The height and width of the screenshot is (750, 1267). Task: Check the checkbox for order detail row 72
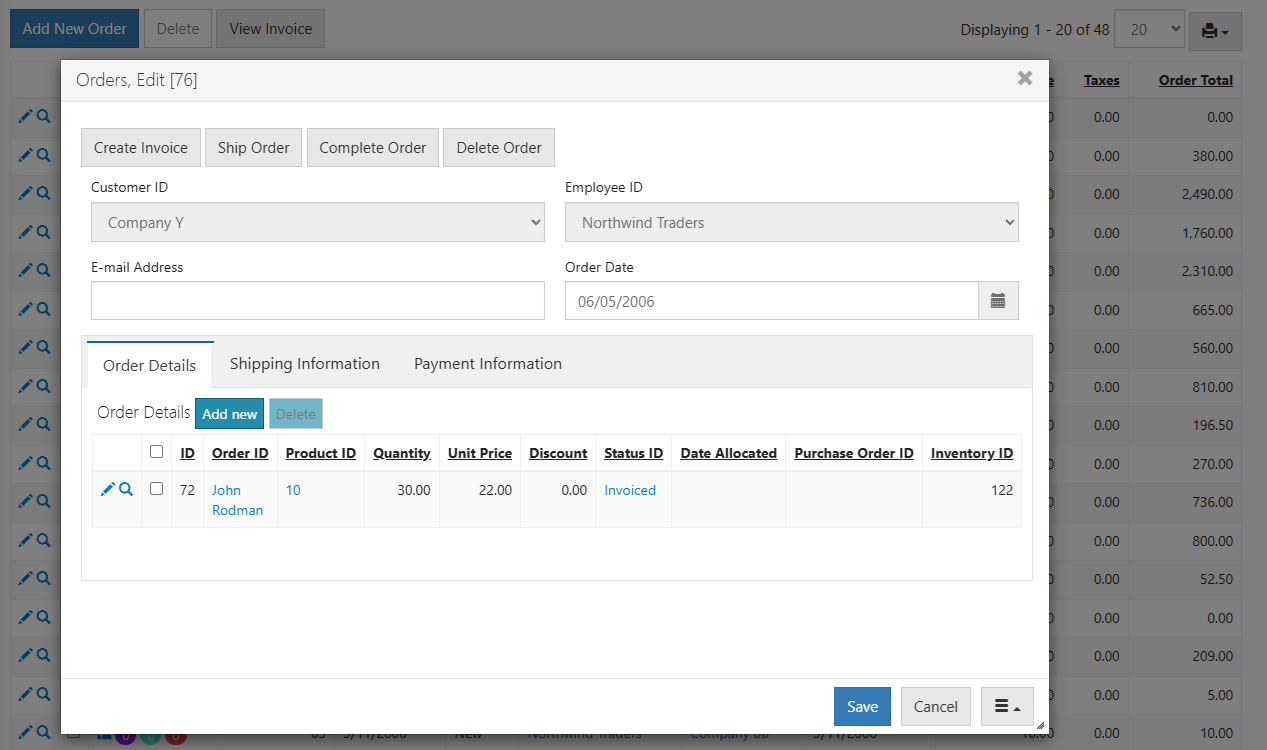pyautogui.click(x=156, y=489)
